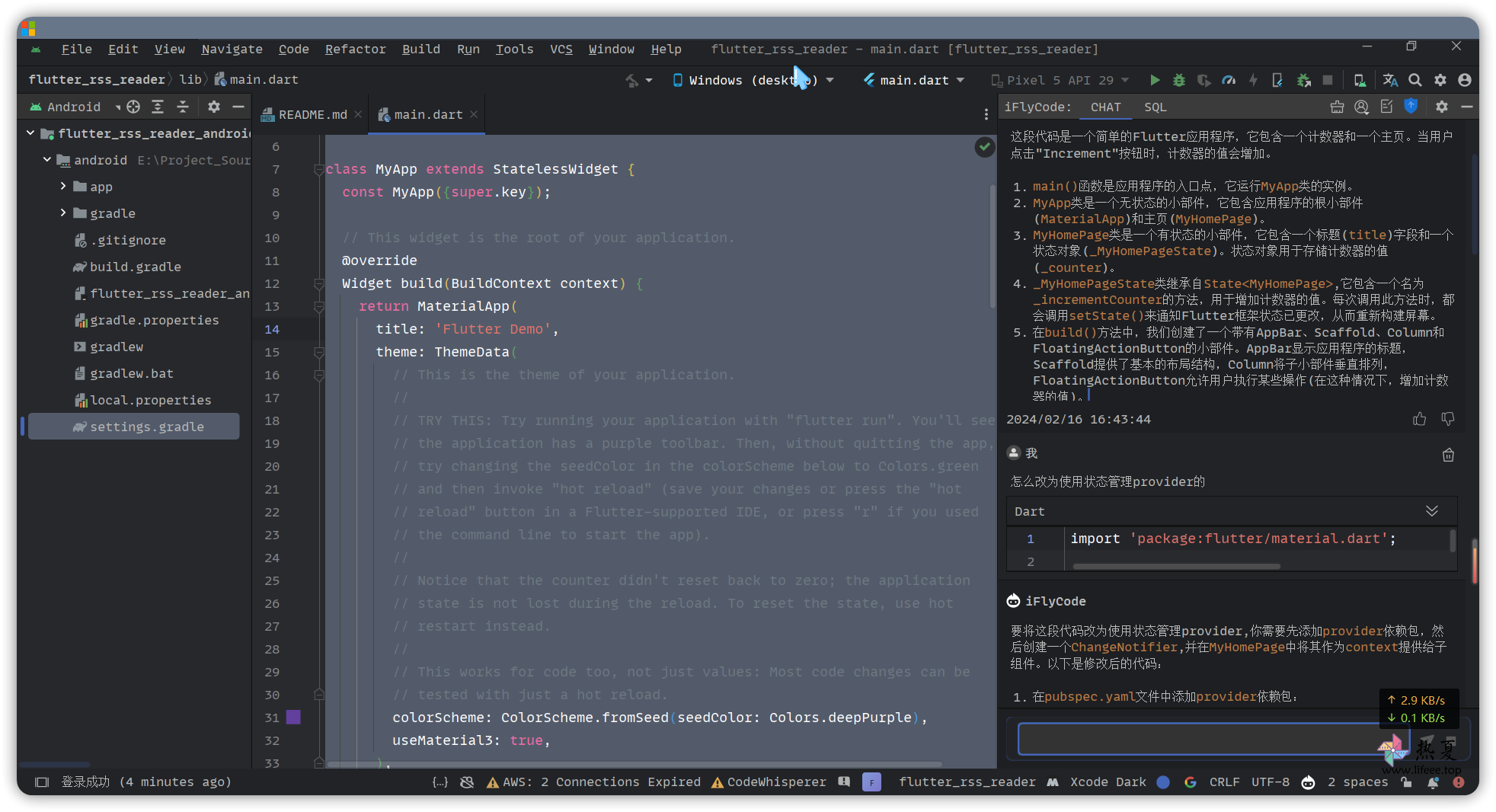Viewport: 1496px width, 812px height.
Task: Click the UTF-8 encoding indicator
Action: (1270, 782)
